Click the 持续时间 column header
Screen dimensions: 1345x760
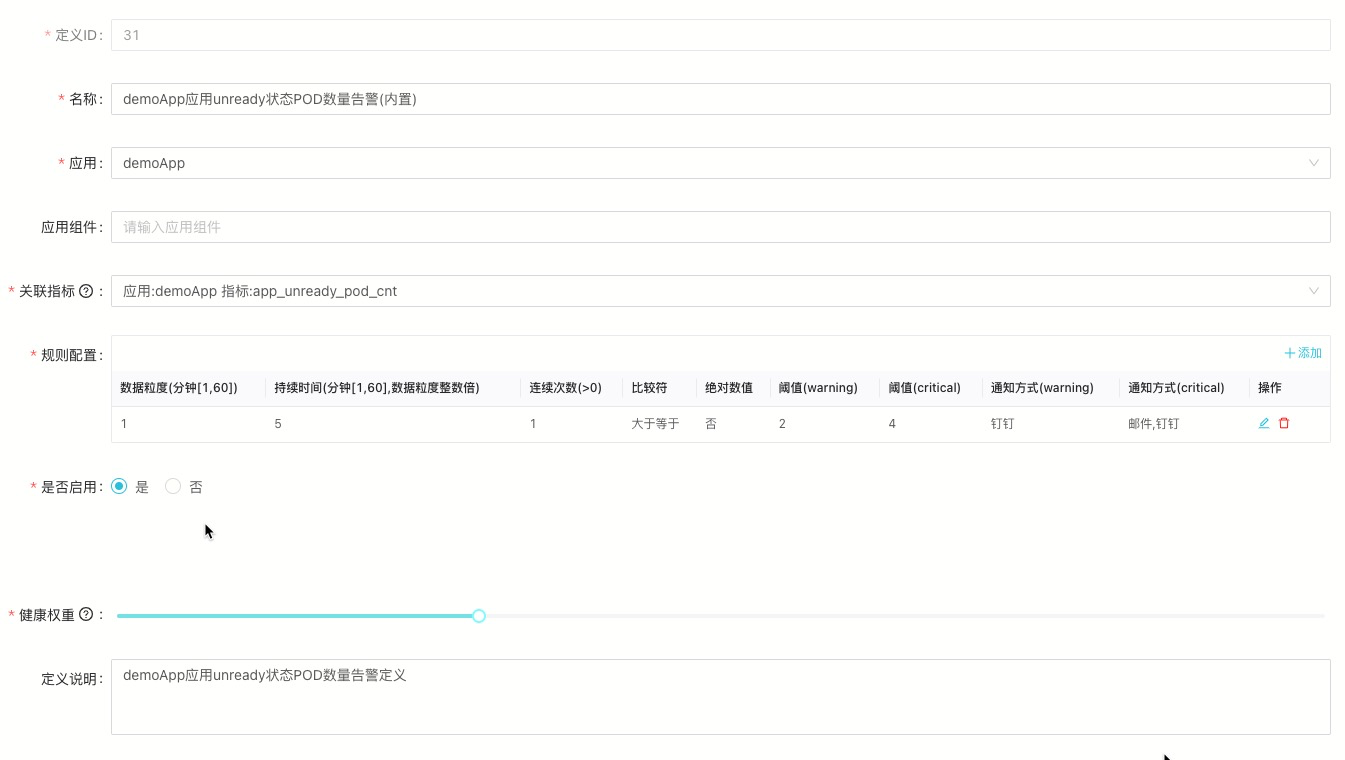click(x=376, y=388)
